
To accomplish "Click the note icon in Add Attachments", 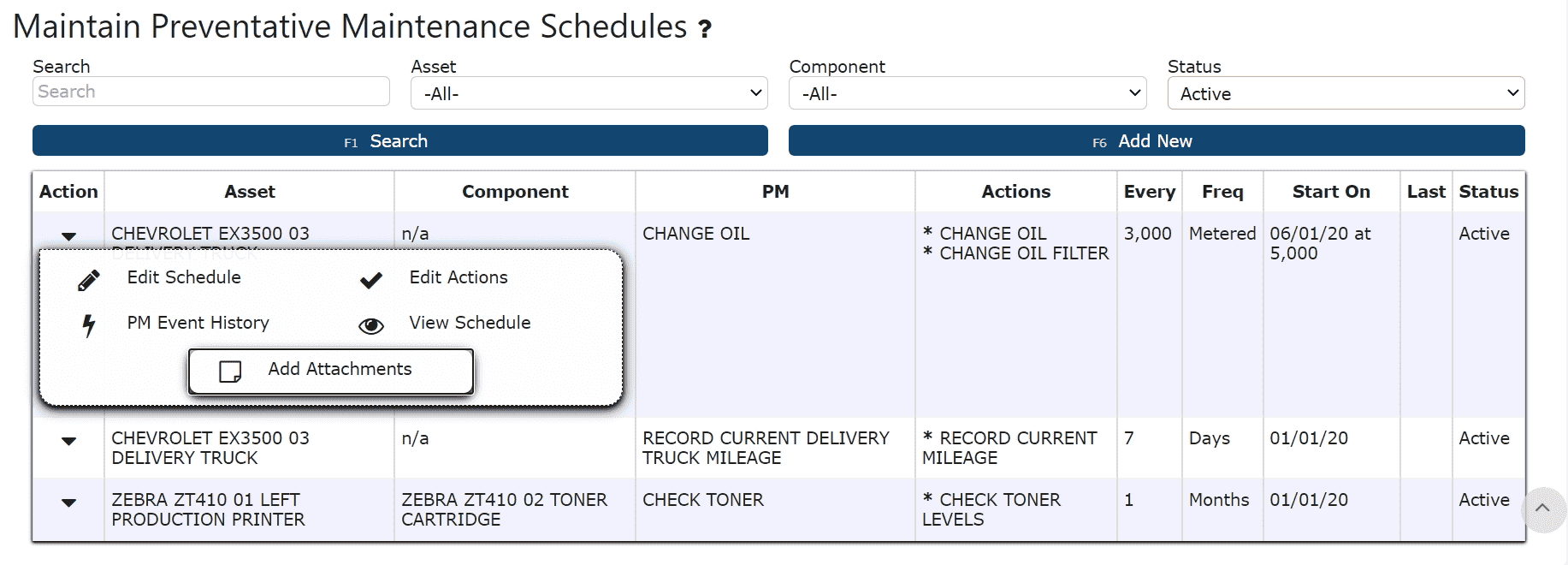I will (x=230, y=371).
